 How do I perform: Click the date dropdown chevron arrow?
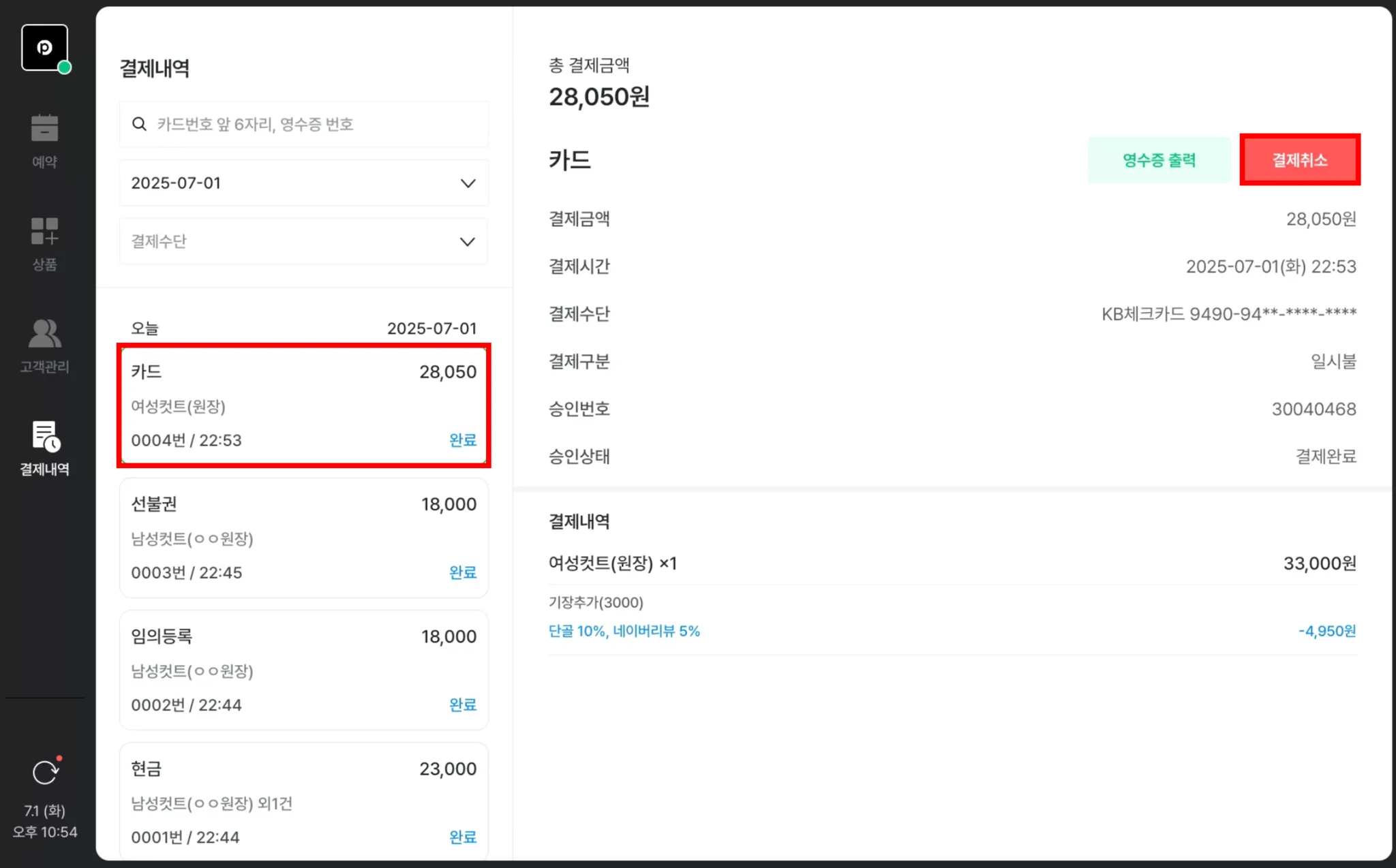tap(468, 183)
